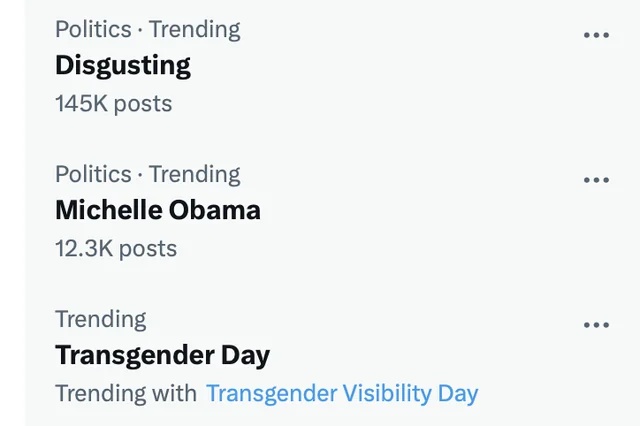The image size is (640, 426).
Task: View the Transgender Day trending topic
Action: click(x=162, y=355)
